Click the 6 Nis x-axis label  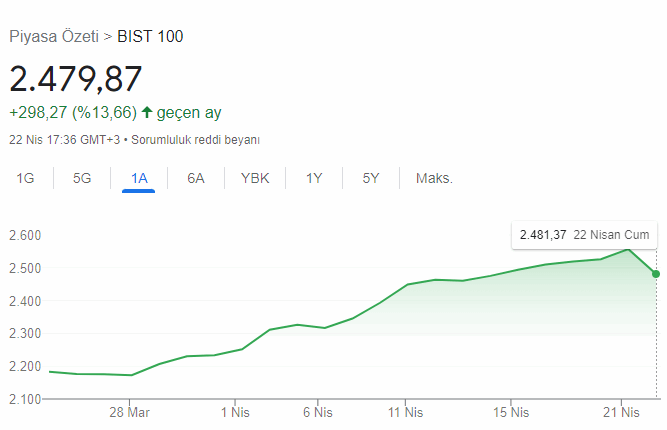[317, 412]
